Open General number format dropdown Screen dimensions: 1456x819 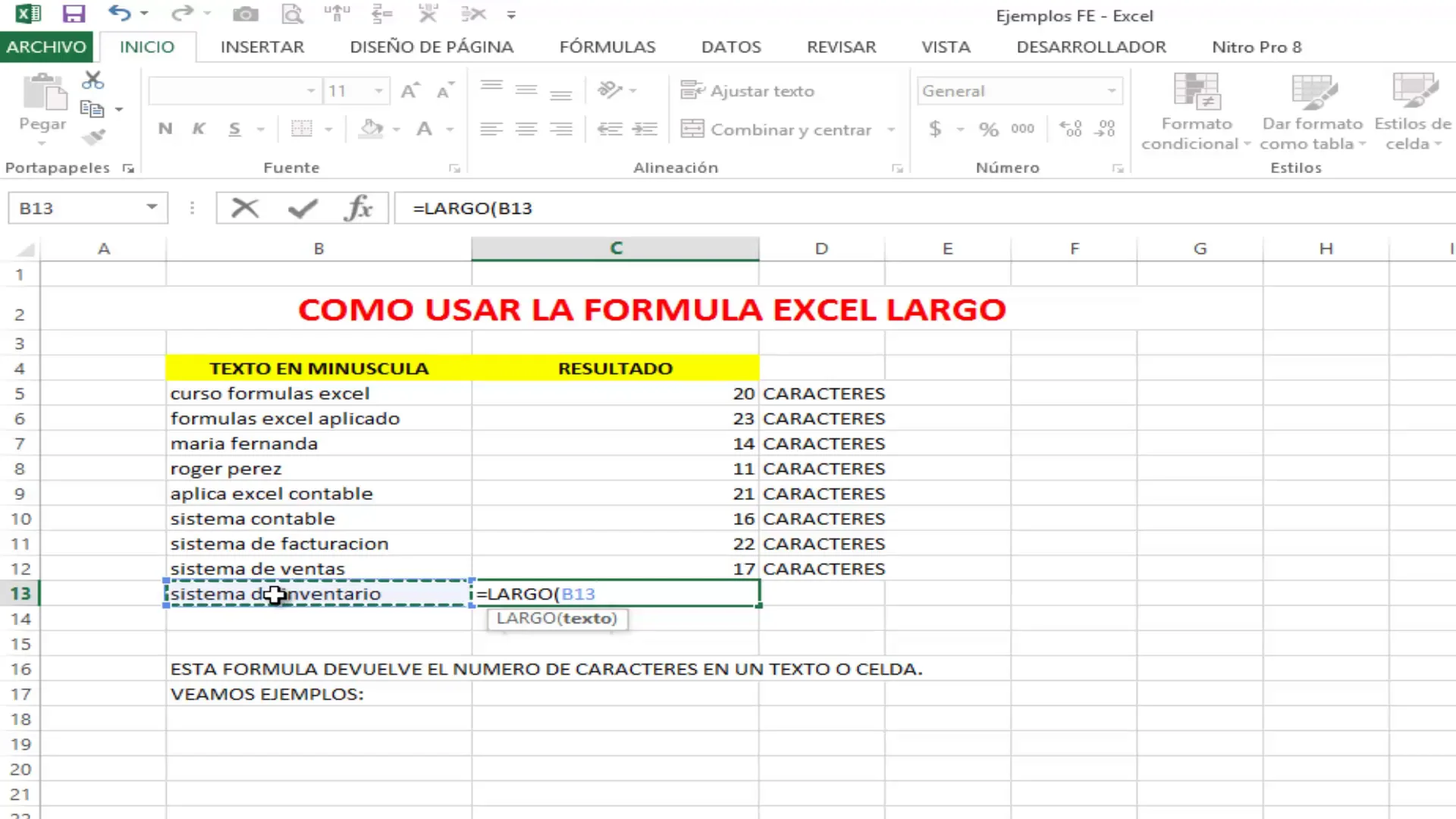coord(1112,91)
